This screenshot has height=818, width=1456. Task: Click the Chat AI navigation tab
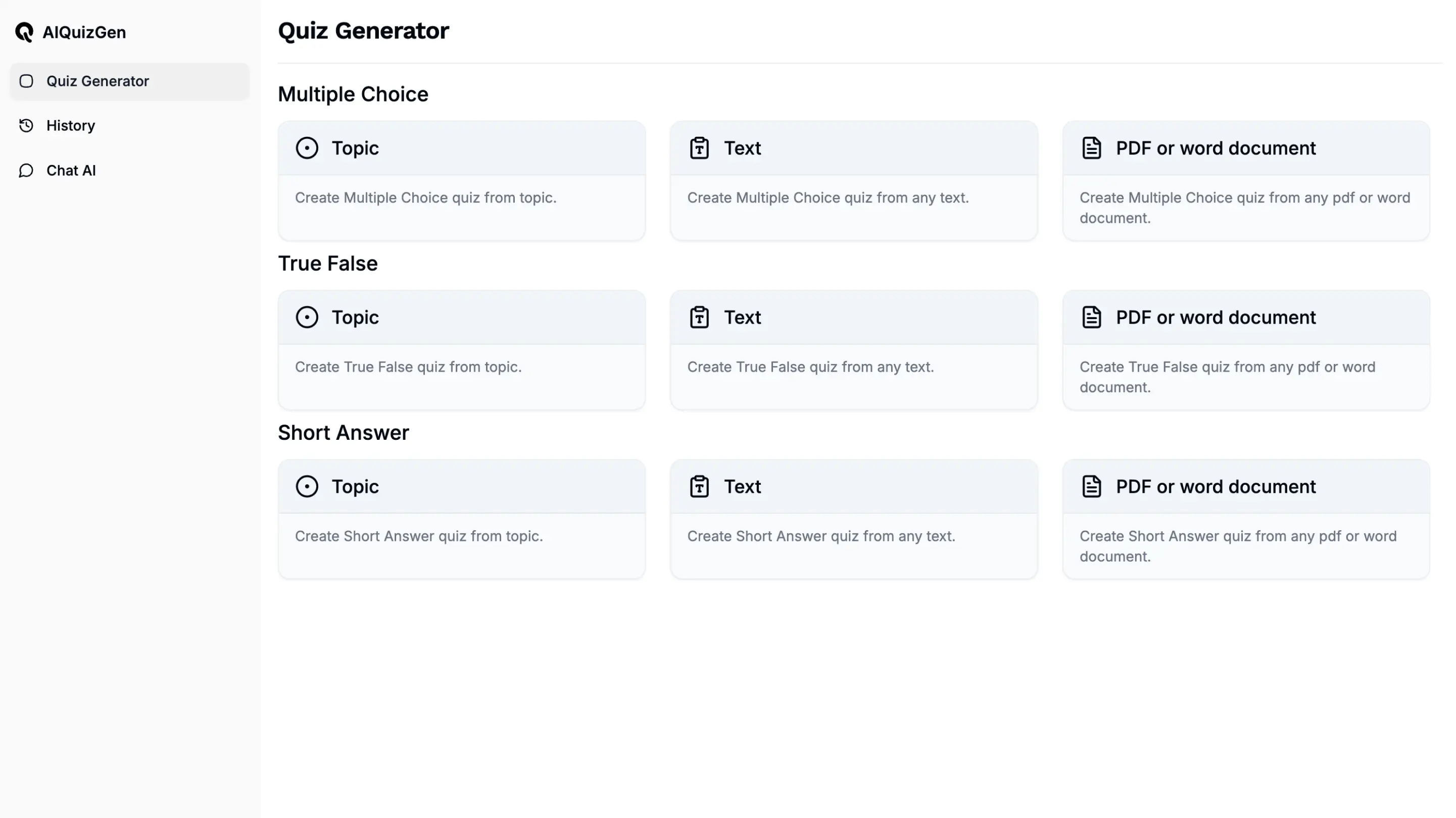click(x=71, y=170)
